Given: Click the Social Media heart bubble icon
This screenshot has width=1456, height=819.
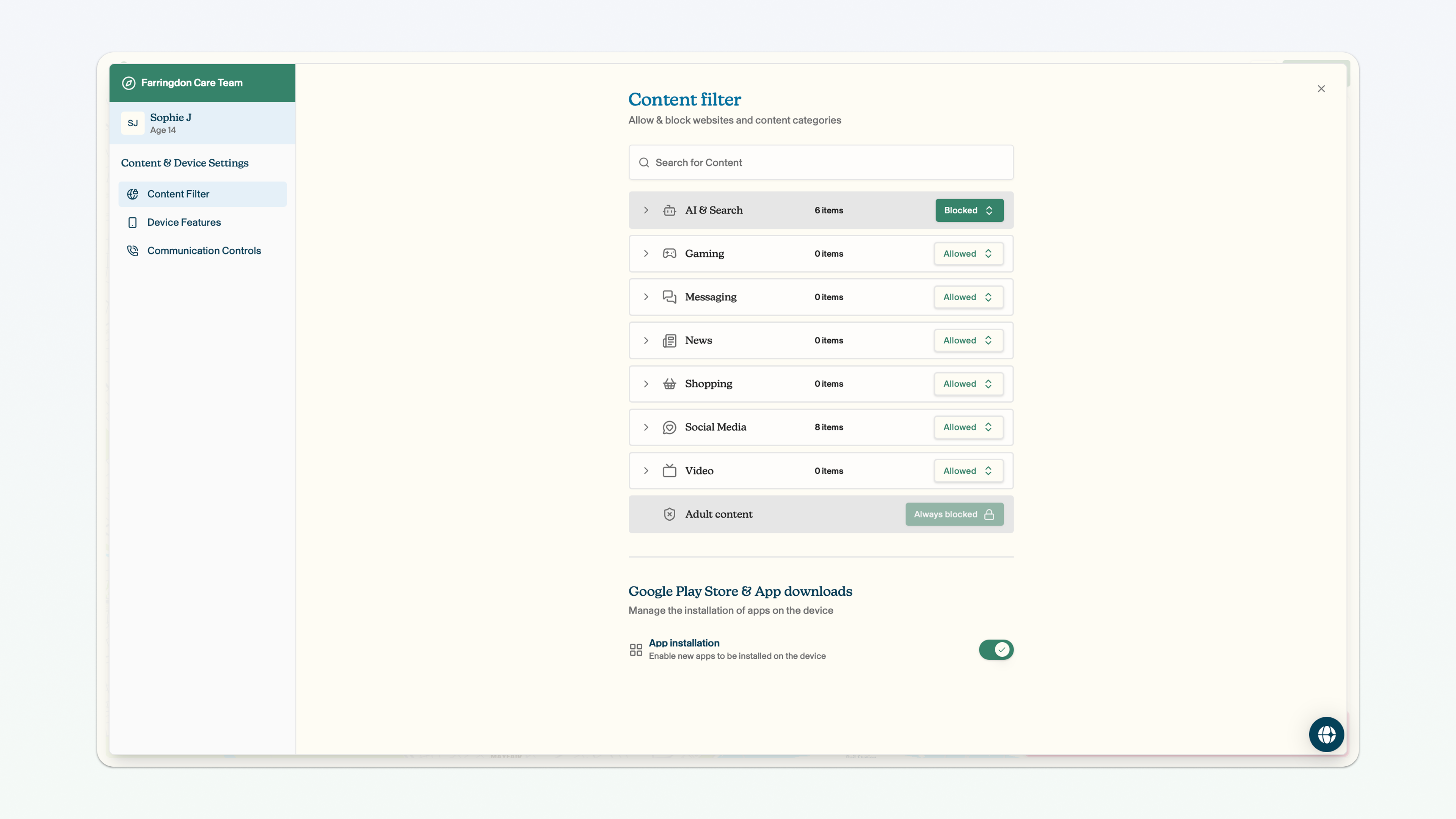Looking at the screenshot, I should [x=669, y=427].
